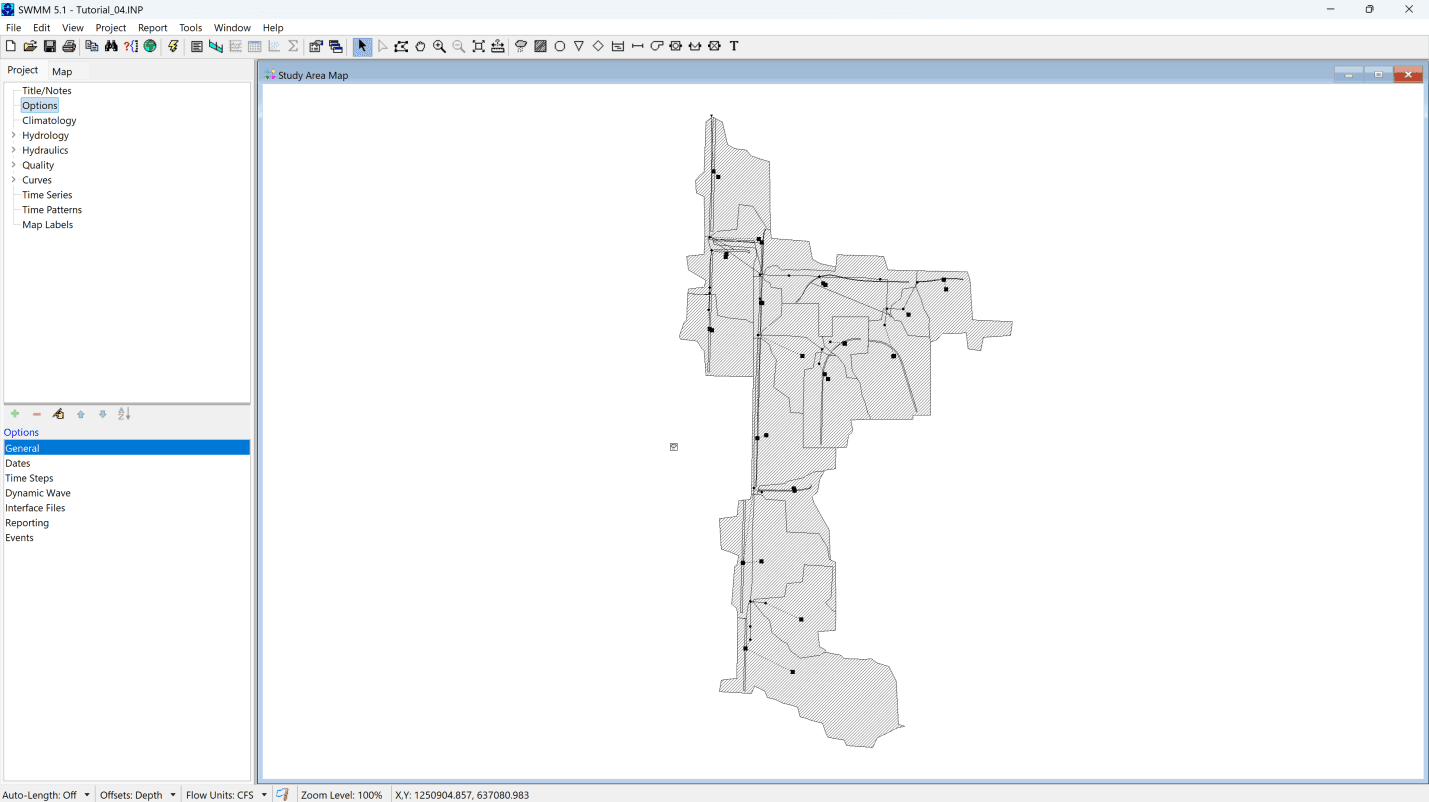Edit the selected option with the pencil icon
The height and width of the screenshot is (802, 1429).
click(58, 413)
